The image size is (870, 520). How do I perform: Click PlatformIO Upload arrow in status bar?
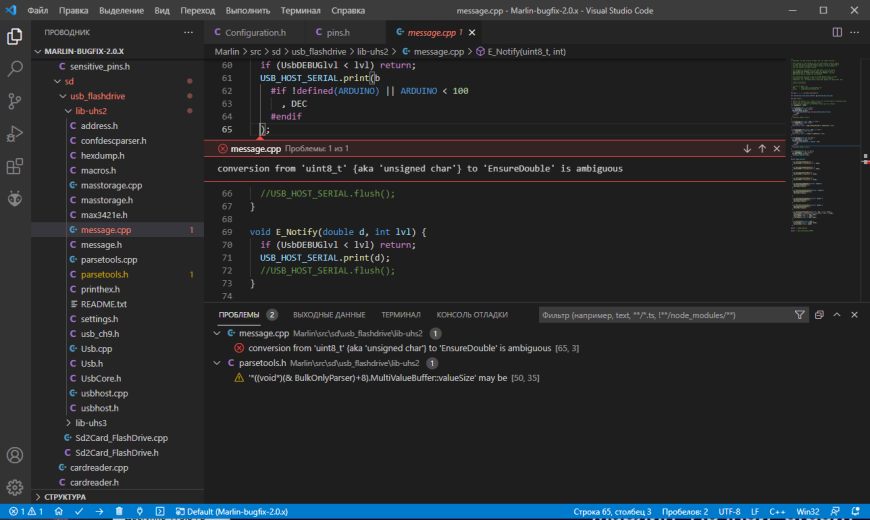point(99,512)
